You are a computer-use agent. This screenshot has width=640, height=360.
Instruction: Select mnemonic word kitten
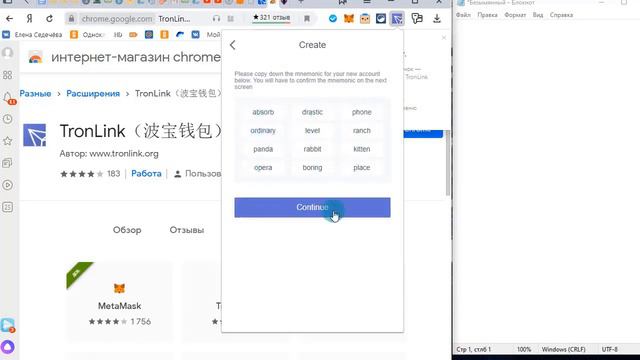pos(362,149)
